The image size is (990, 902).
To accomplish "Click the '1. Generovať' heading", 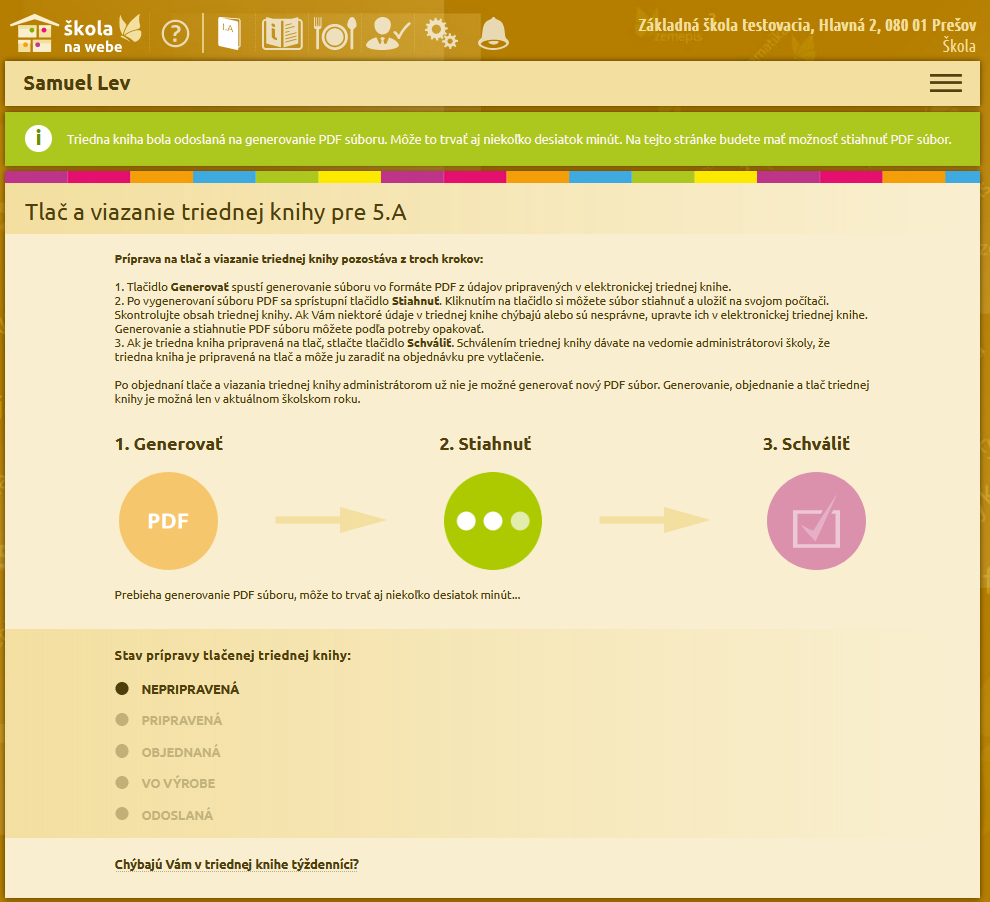I will (x=169, y=444).
